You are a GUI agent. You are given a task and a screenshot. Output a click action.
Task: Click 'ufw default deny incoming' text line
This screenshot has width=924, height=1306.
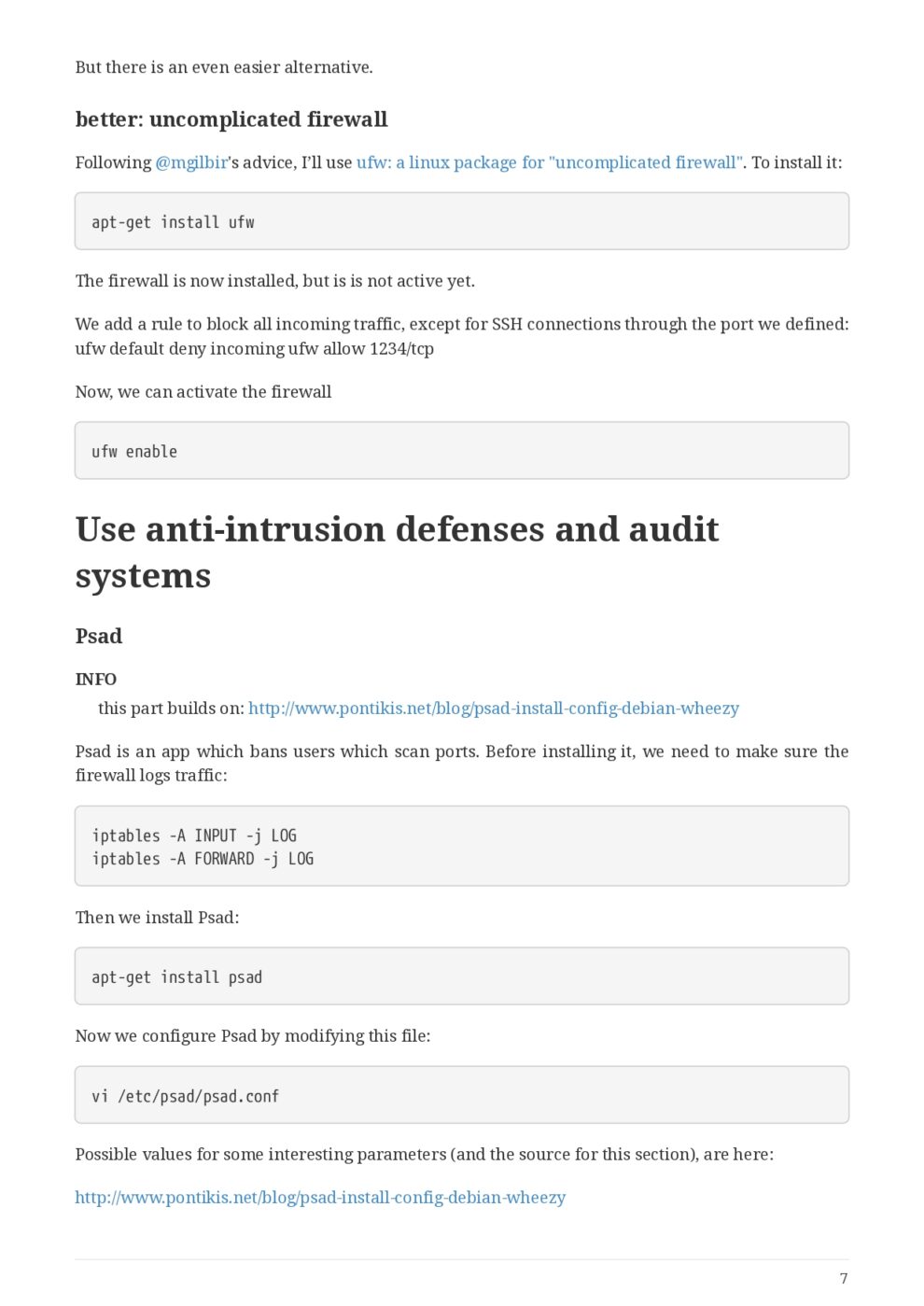tap(255, 349)
